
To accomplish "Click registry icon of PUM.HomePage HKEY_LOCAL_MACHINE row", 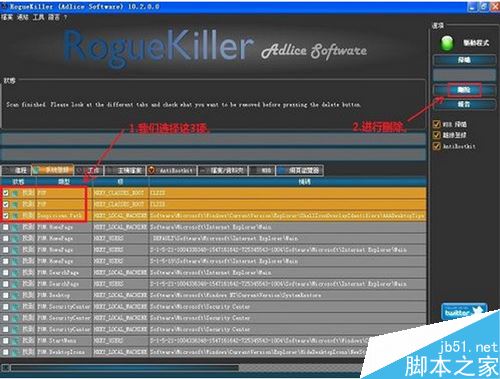I will (15, 228).
